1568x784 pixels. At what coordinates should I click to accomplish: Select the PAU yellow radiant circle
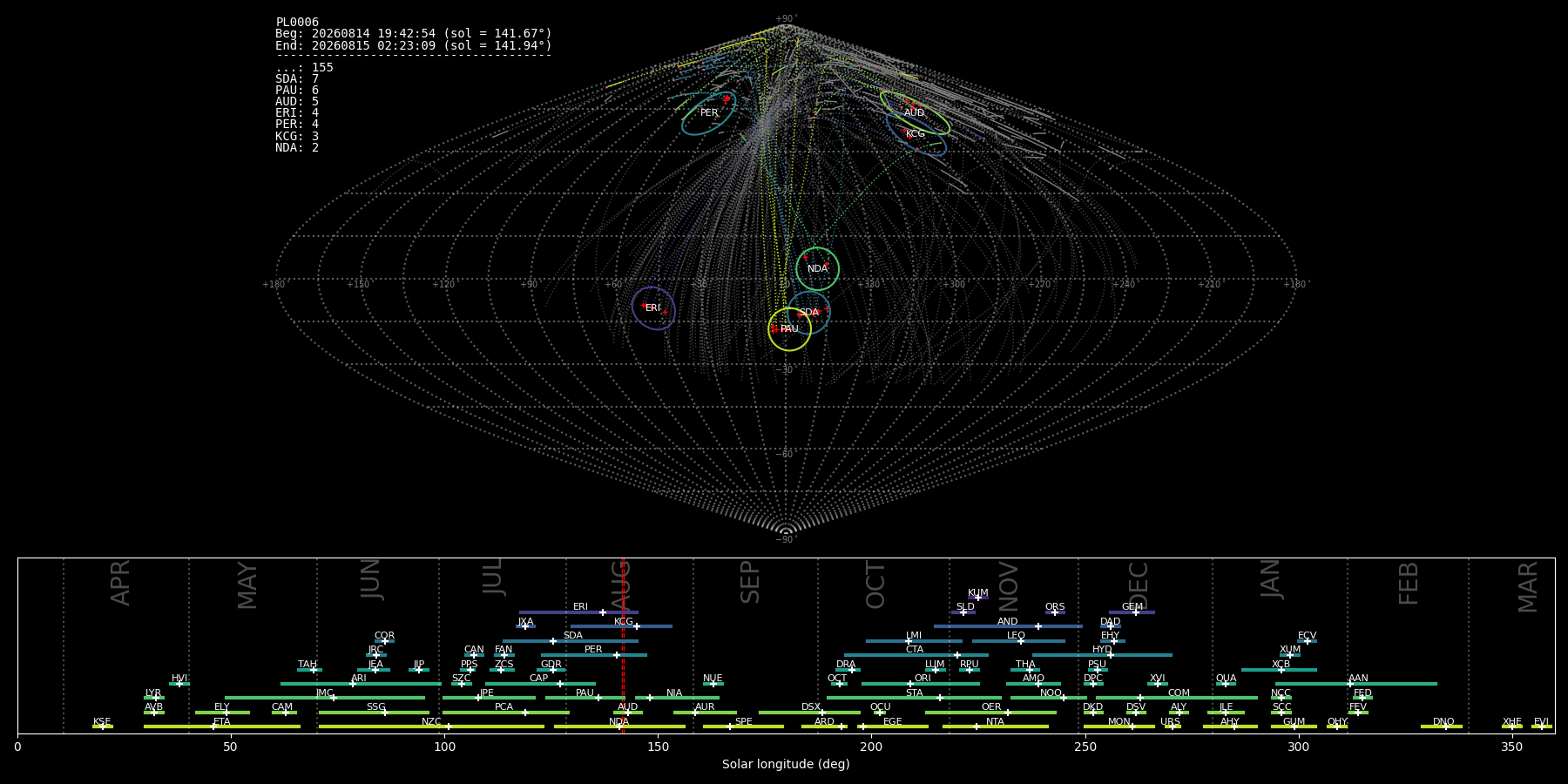click(789, 329)
